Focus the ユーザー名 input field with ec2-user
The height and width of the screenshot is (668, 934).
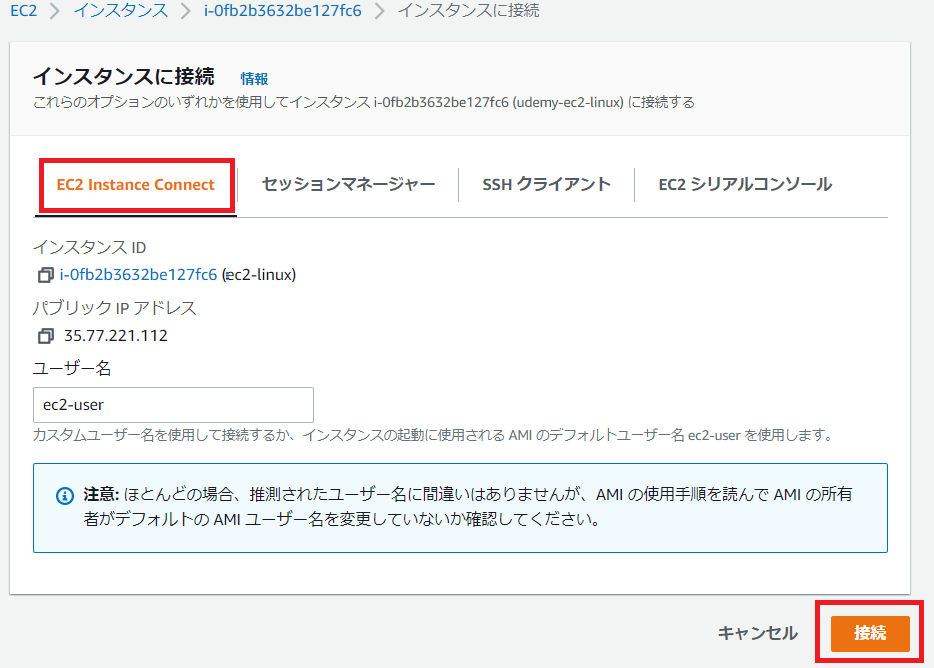(173, 405)
